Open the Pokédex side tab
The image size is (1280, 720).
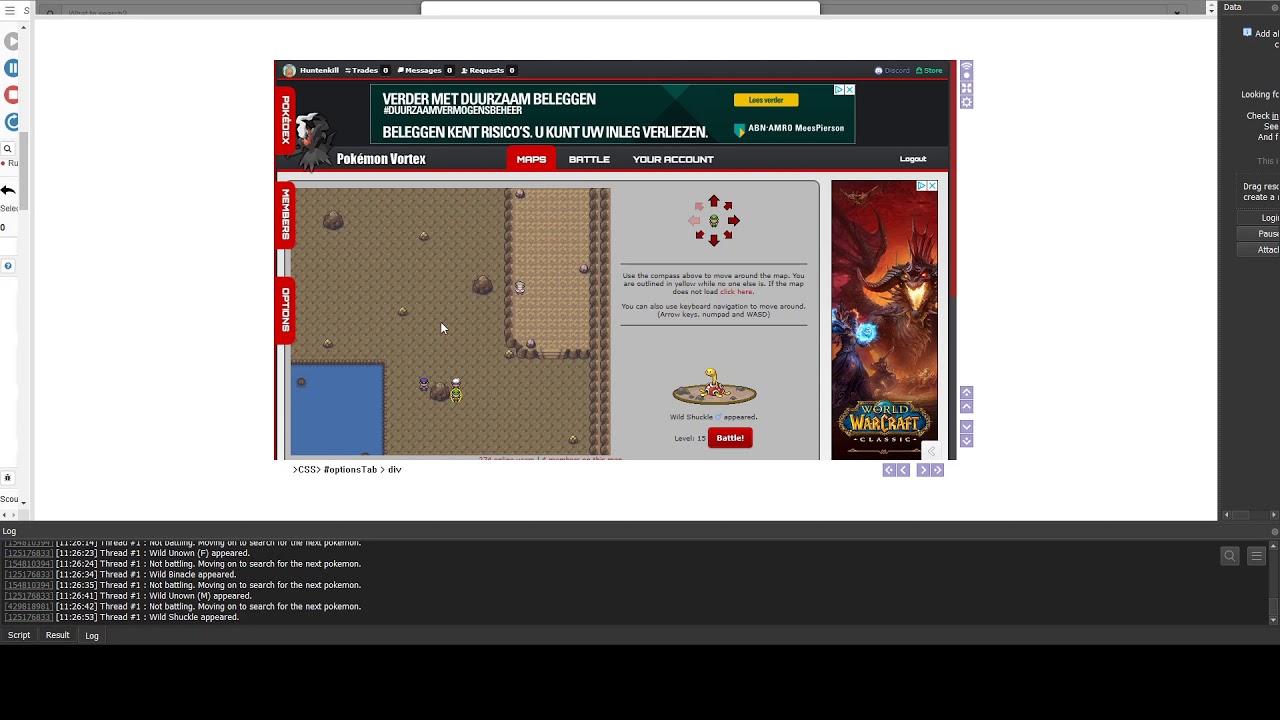(x=285, y=119)
